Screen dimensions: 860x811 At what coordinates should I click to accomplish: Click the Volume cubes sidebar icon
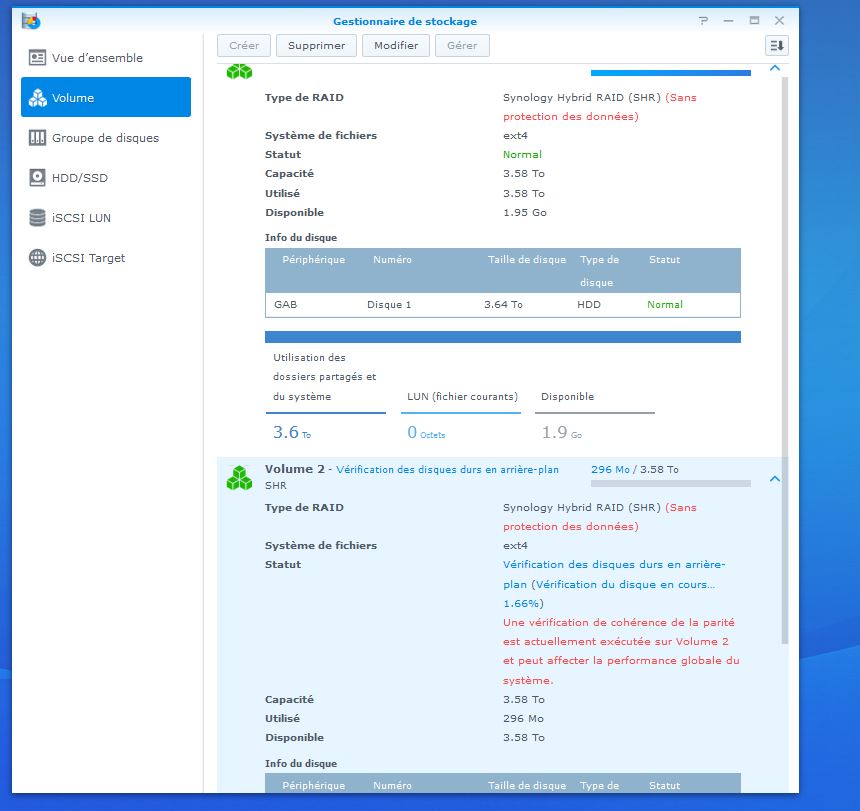point(37,98)
